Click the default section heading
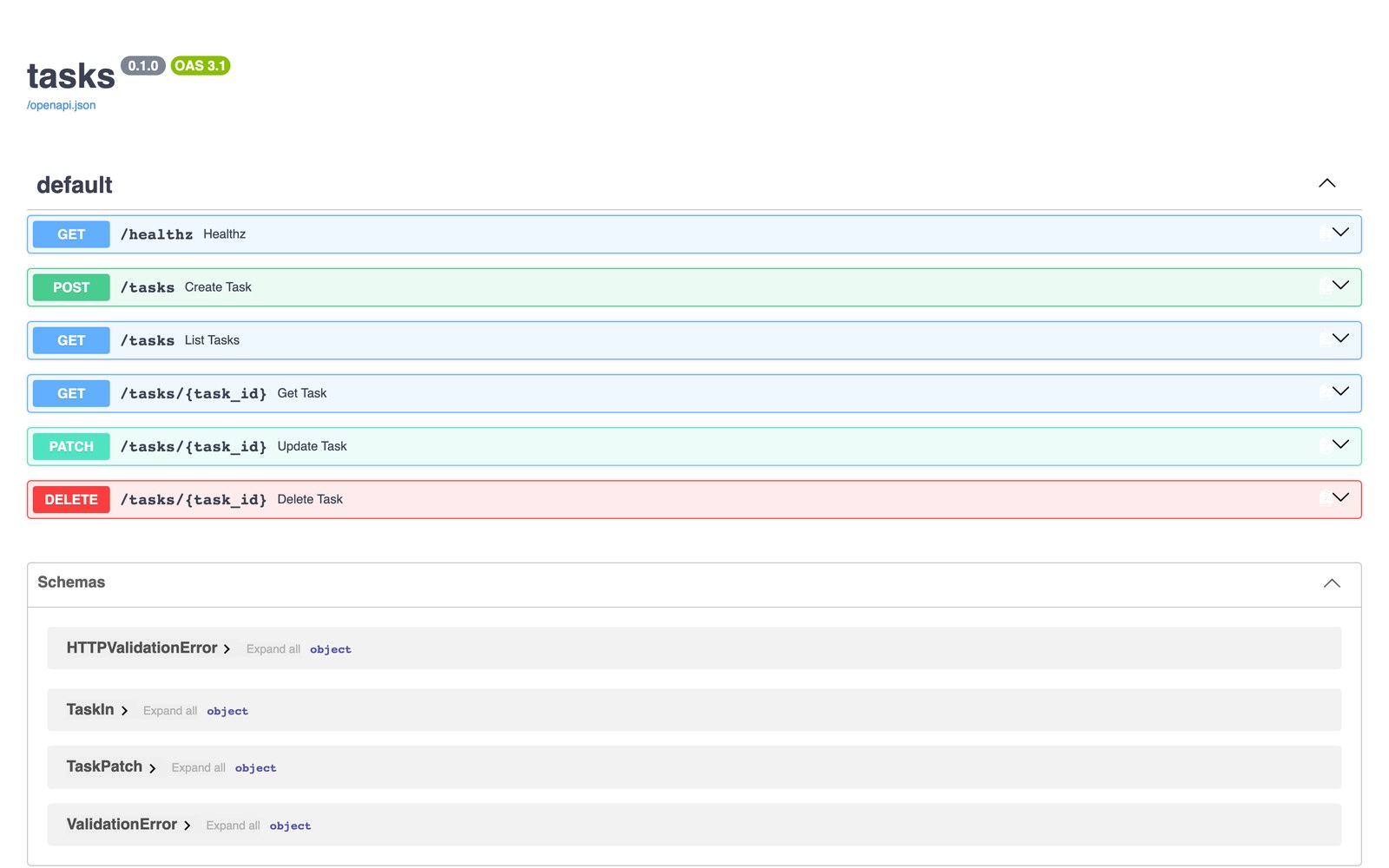The height and width of the screenshot is (868, 1389). (75, 185)
